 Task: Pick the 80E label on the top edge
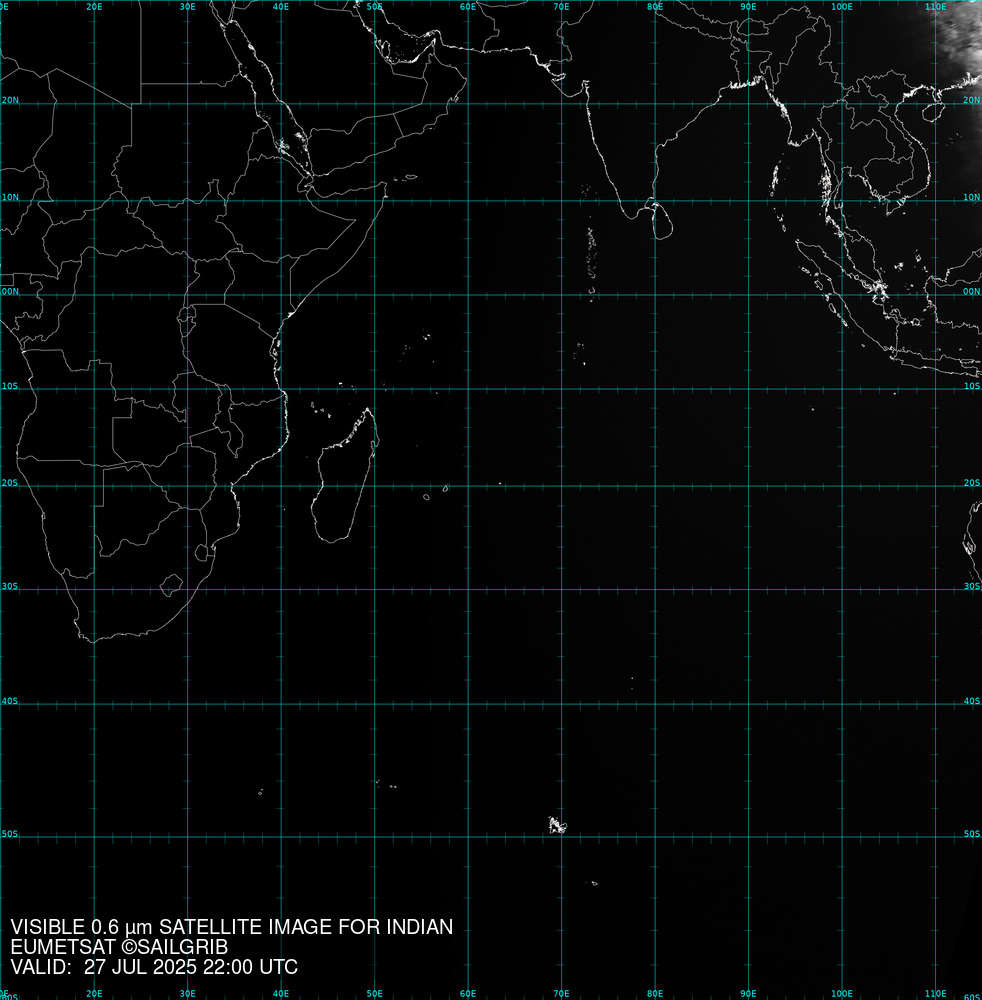(x=655, y=7)
